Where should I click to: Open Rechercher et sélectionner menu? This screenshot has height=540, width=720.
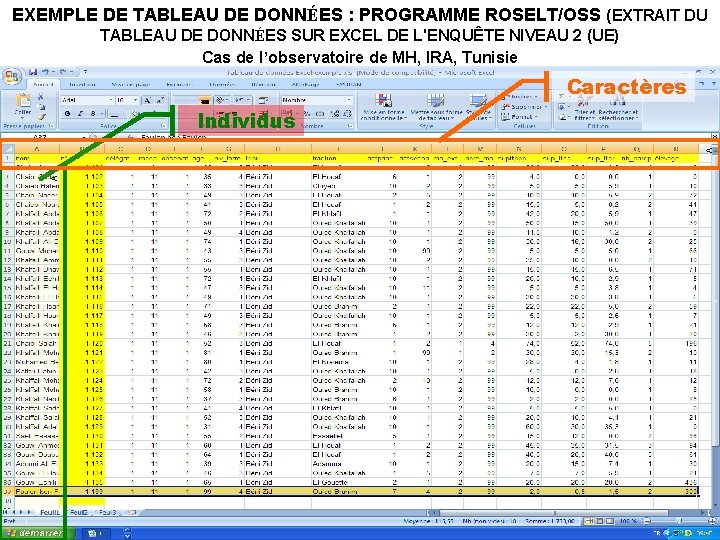618,108
